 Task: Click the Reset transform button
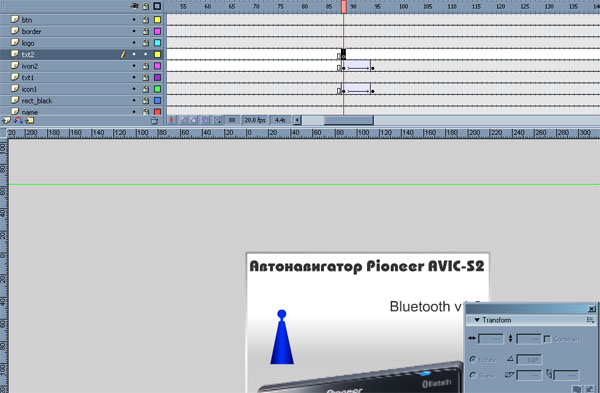click(590, 390)
